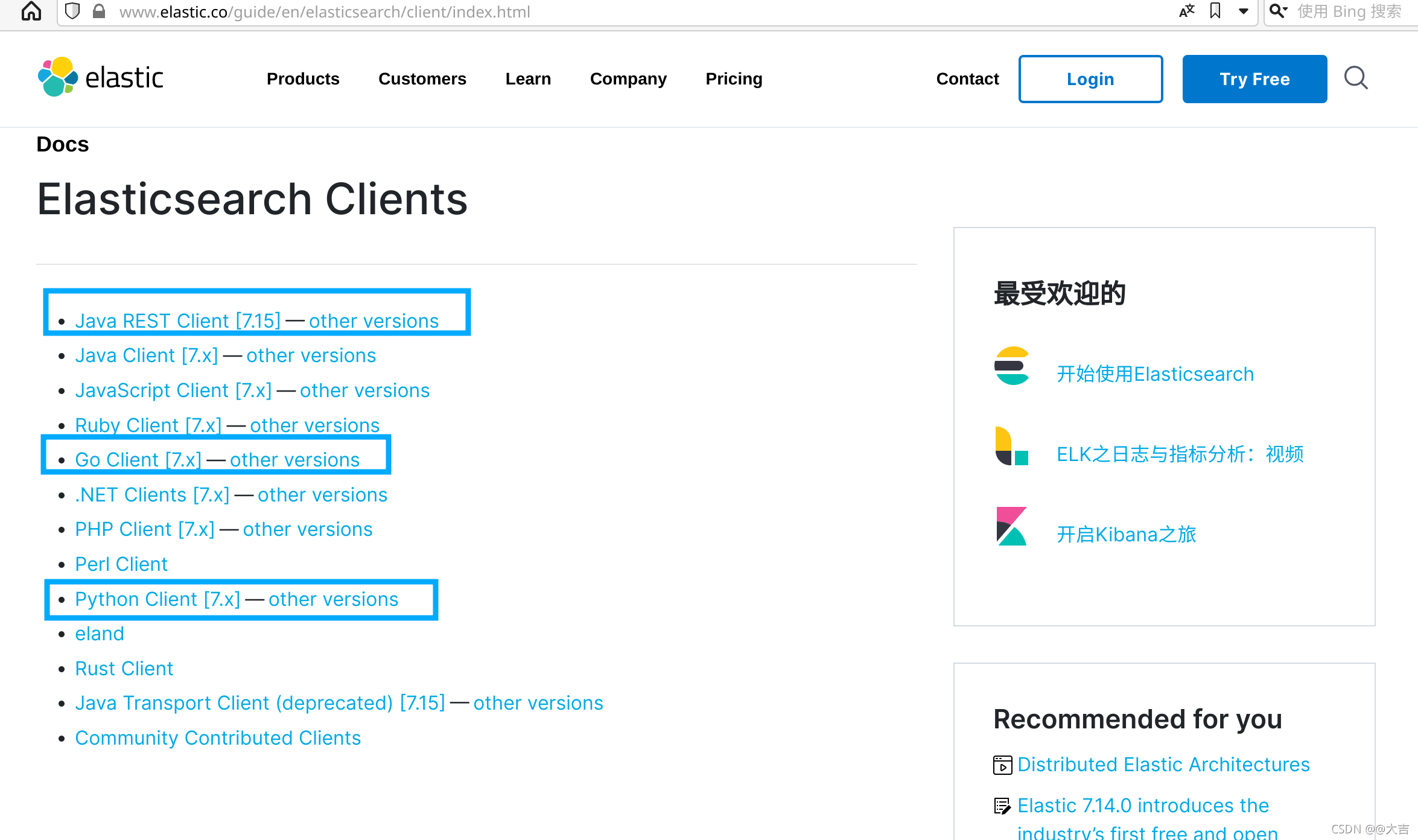This screenshot has height=840, width=1418.
Task: Open the eland link
Action: click(100, 634)
